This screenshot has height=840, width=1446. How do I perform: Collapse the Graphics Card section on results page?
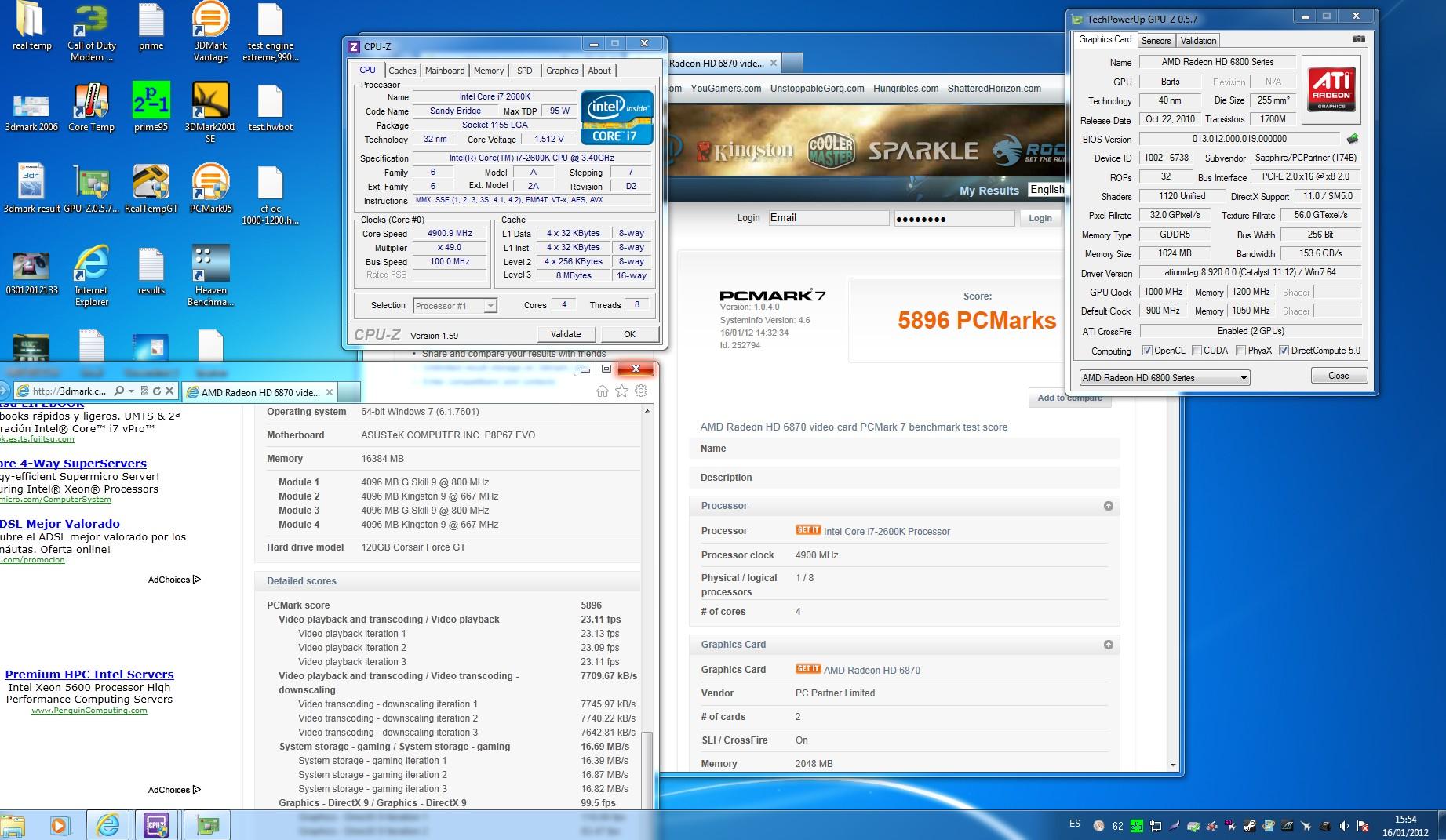coord(1108,645)
